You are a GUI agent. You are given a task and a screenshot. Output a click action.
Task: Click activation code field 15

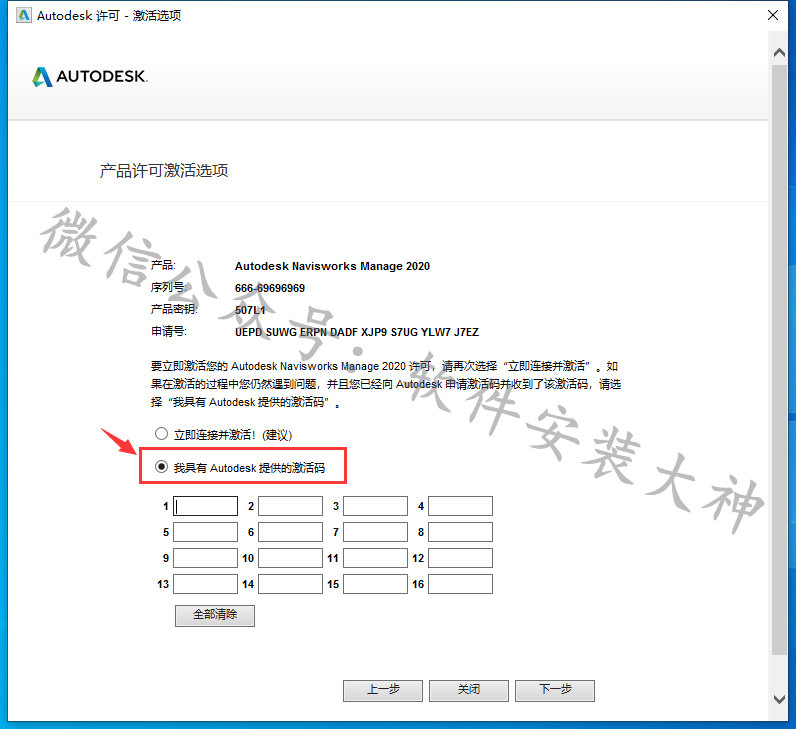[375, 584]
